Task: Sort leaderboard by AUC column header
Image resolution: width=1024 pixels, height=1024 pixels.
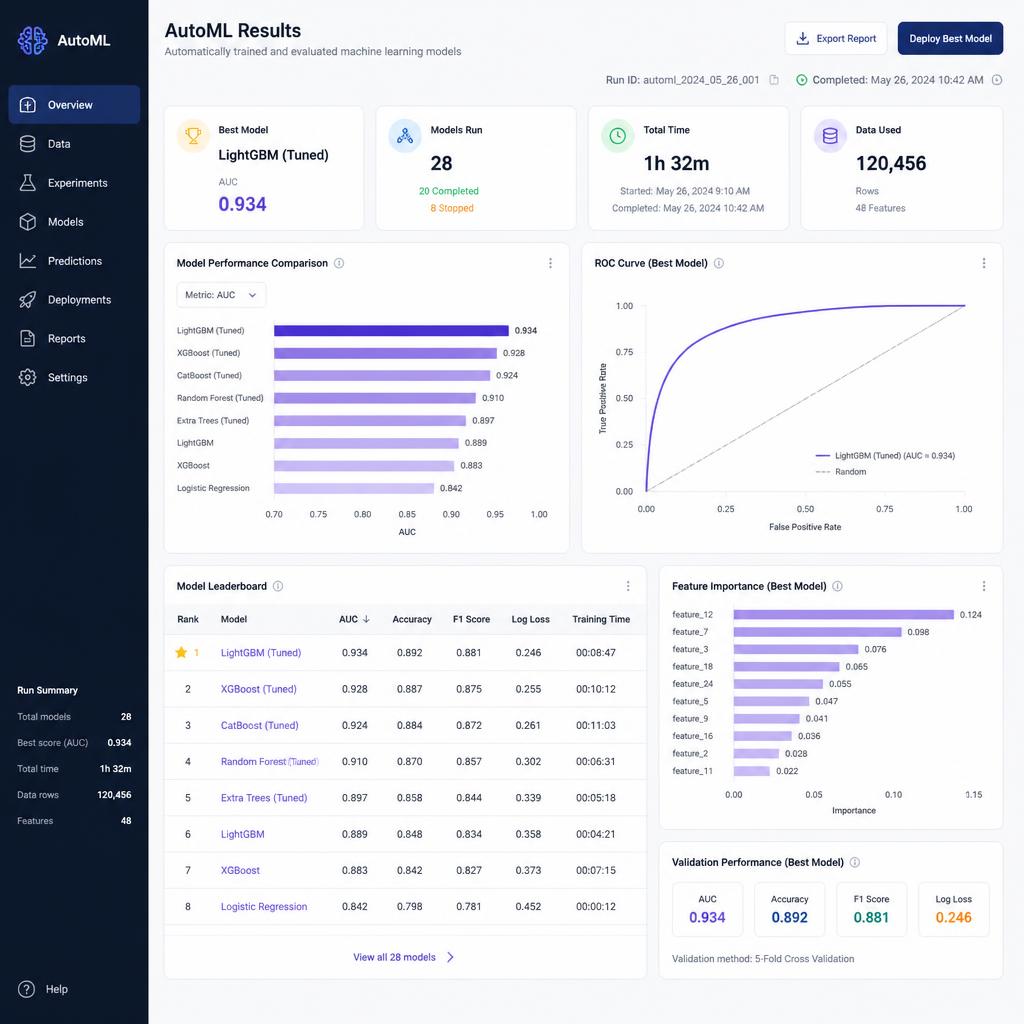Action: pyautogui.click(x=355, y=619)
